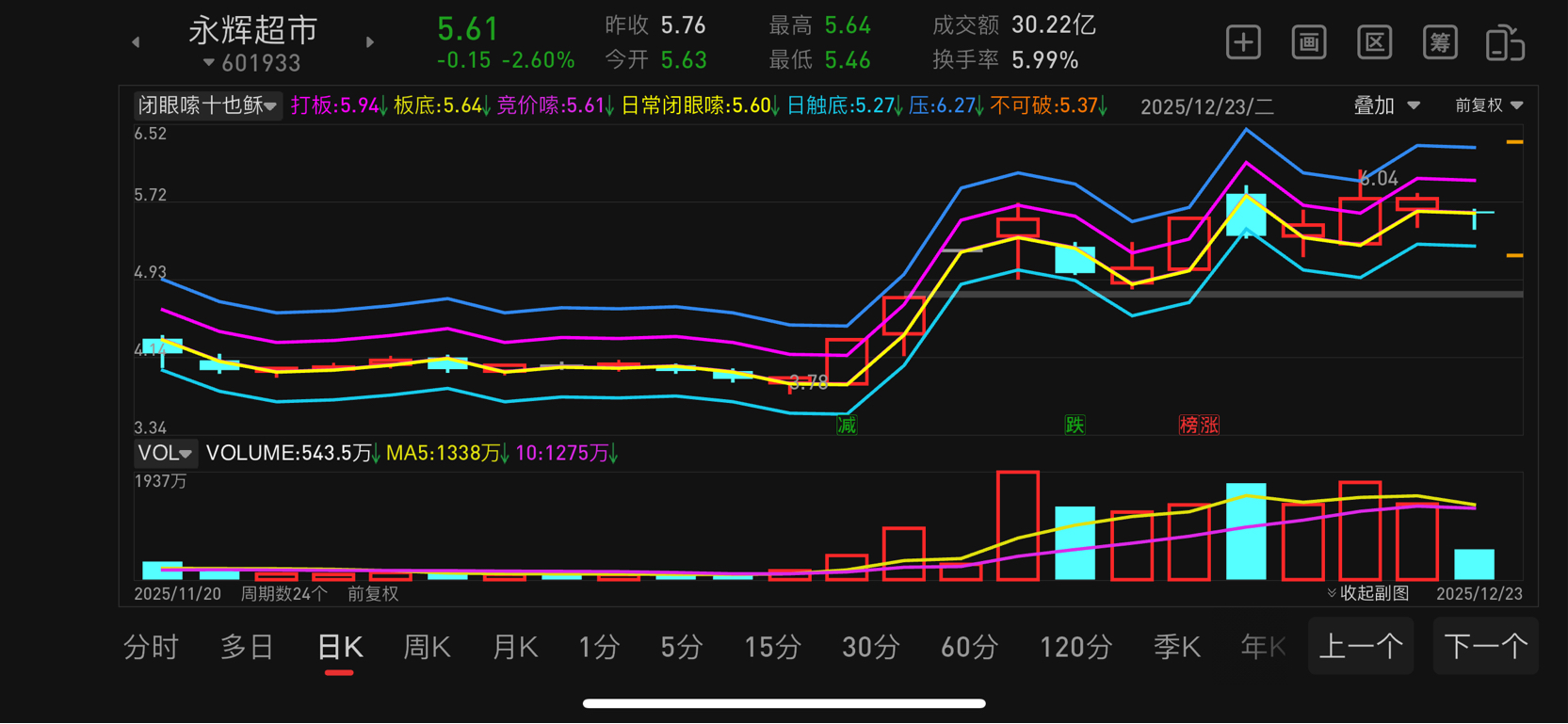Image resolution: width=1568 pixels, height=724 pixels.
Task: Select the 5分 interval tab
Action: pyautogui.click(x=682, y=648)
